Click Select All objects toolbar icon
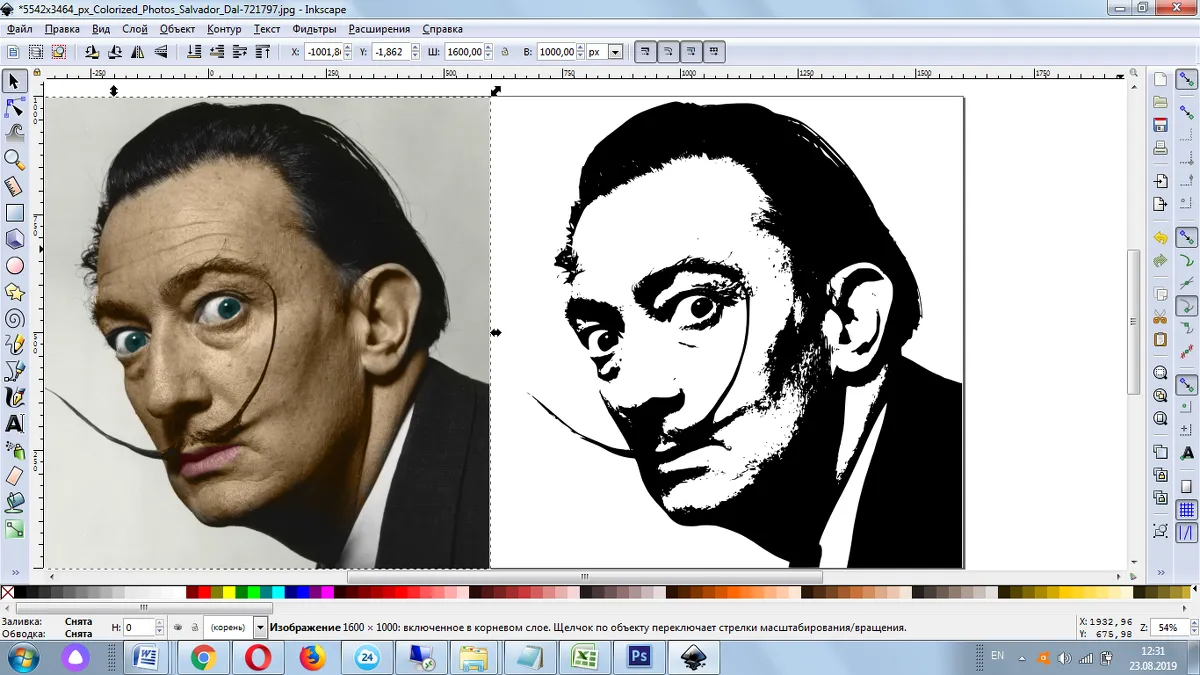Image resolution: width=1200 pixels, height=675 pixels. click(13, 51)
